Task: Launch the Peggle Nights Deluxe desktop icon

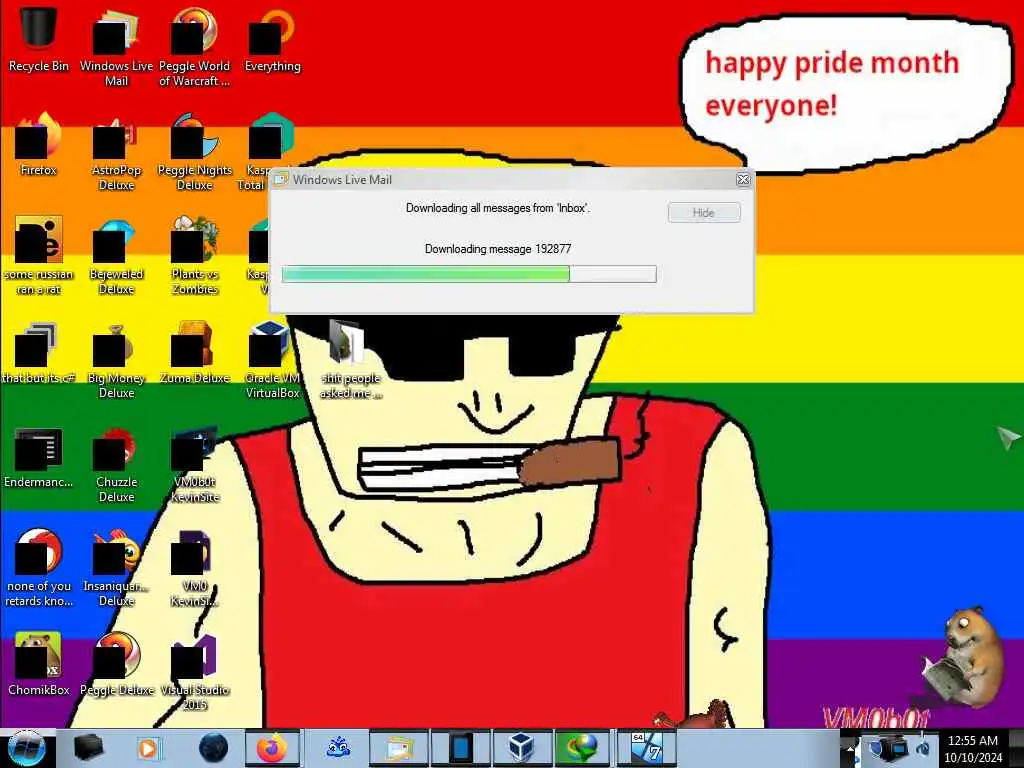Action: click(195, 152)
